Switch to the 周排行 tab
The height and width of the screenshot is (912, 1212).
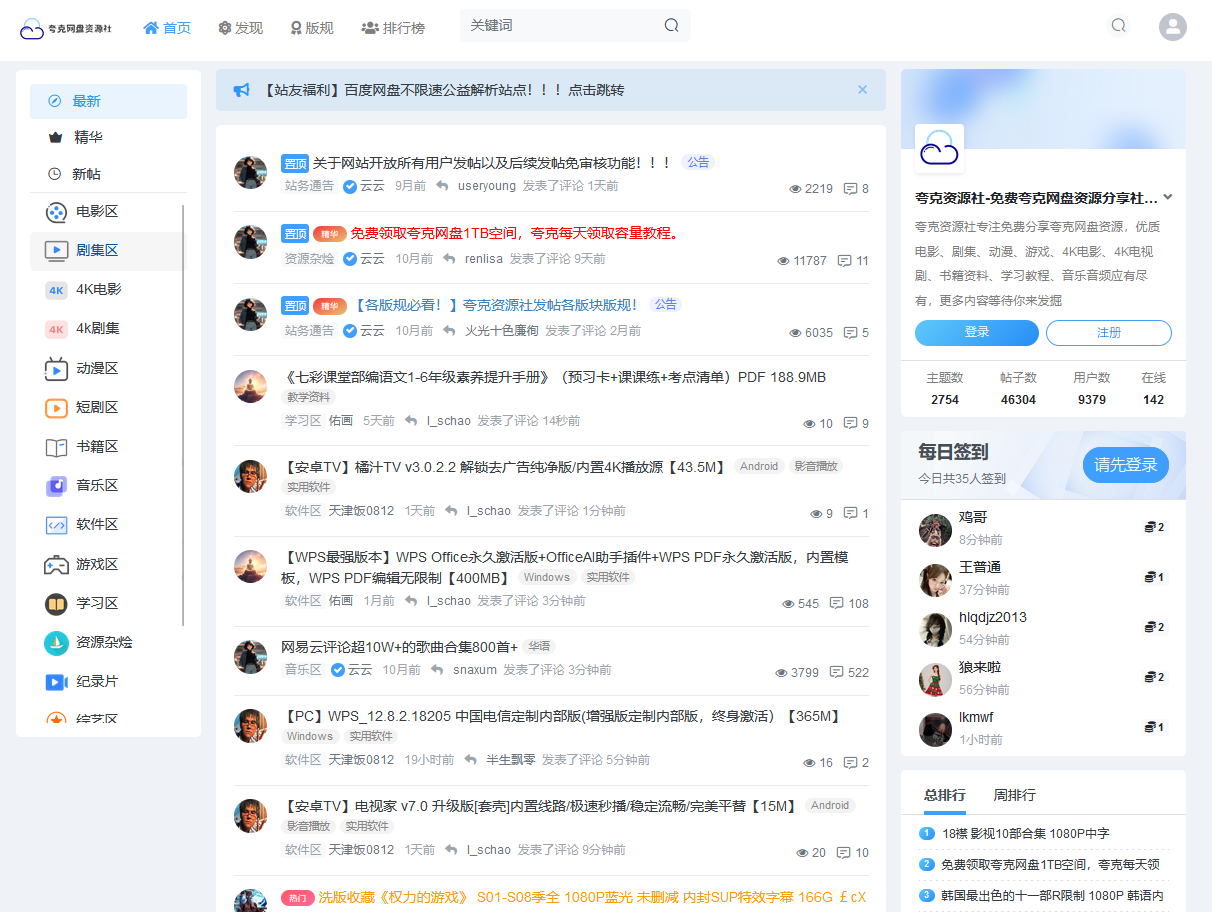(x=1014, y=796)
